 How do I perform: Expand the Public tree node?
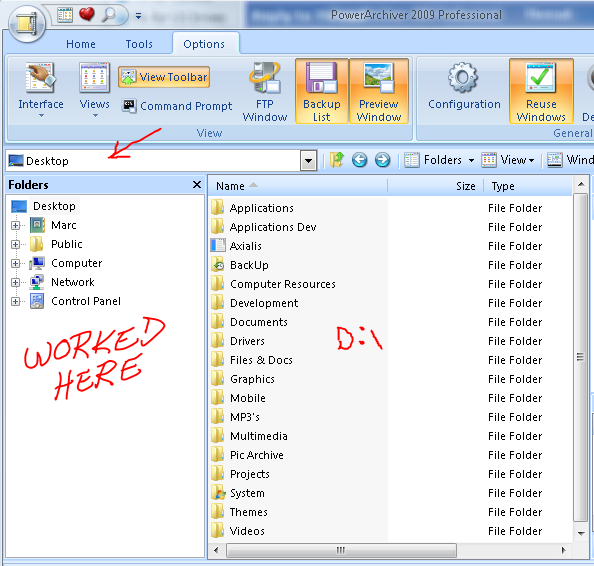(16, 244)
